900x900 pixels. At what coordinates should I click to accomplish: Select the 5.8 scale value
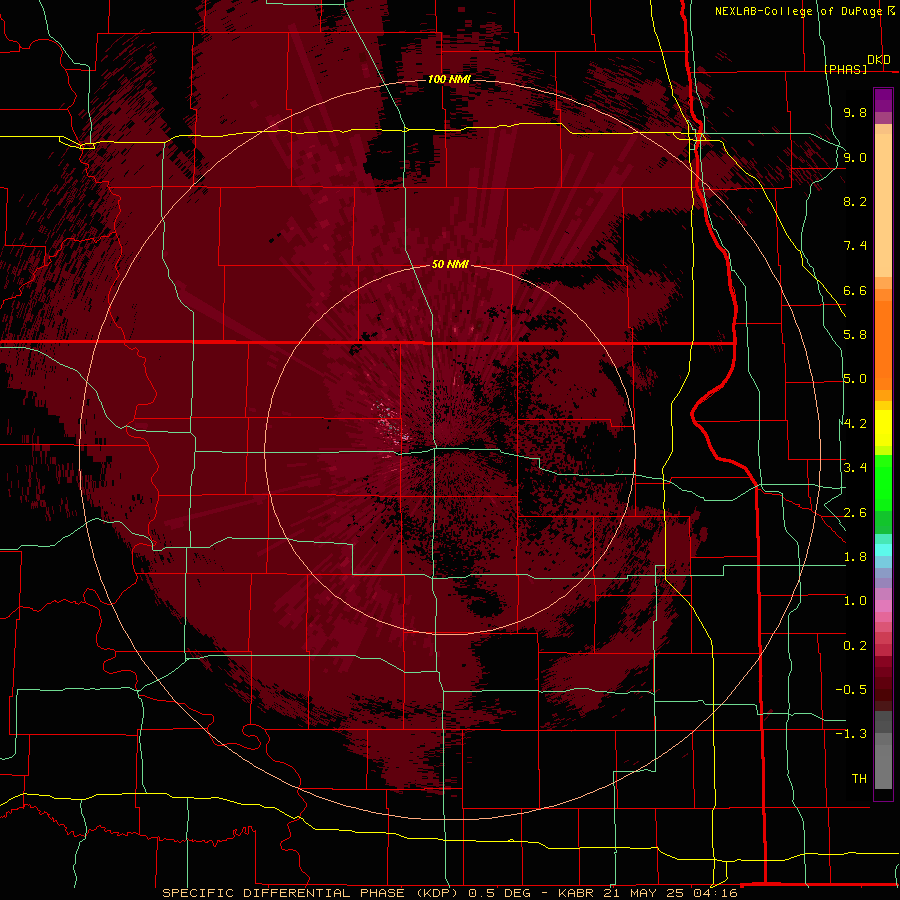(855, 335)
